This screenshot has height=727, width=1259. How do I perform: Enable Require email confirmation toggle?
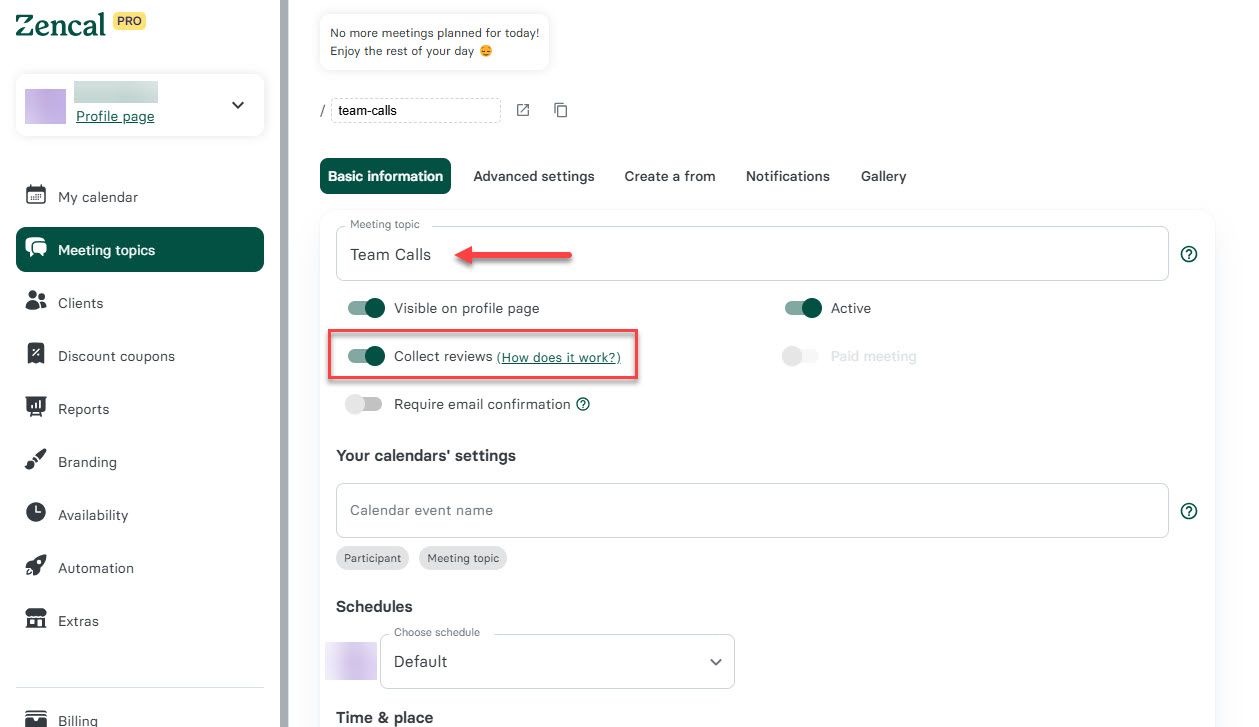[364, 404]
